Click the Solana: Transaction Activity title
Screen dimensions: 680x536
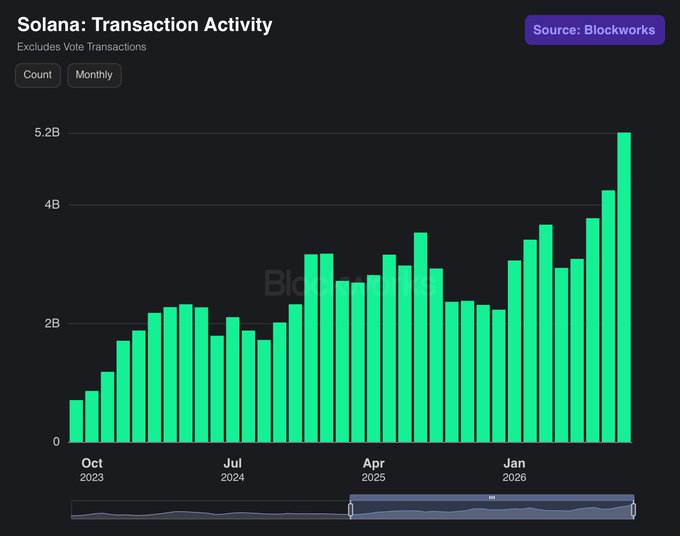(x=145, y=25)
